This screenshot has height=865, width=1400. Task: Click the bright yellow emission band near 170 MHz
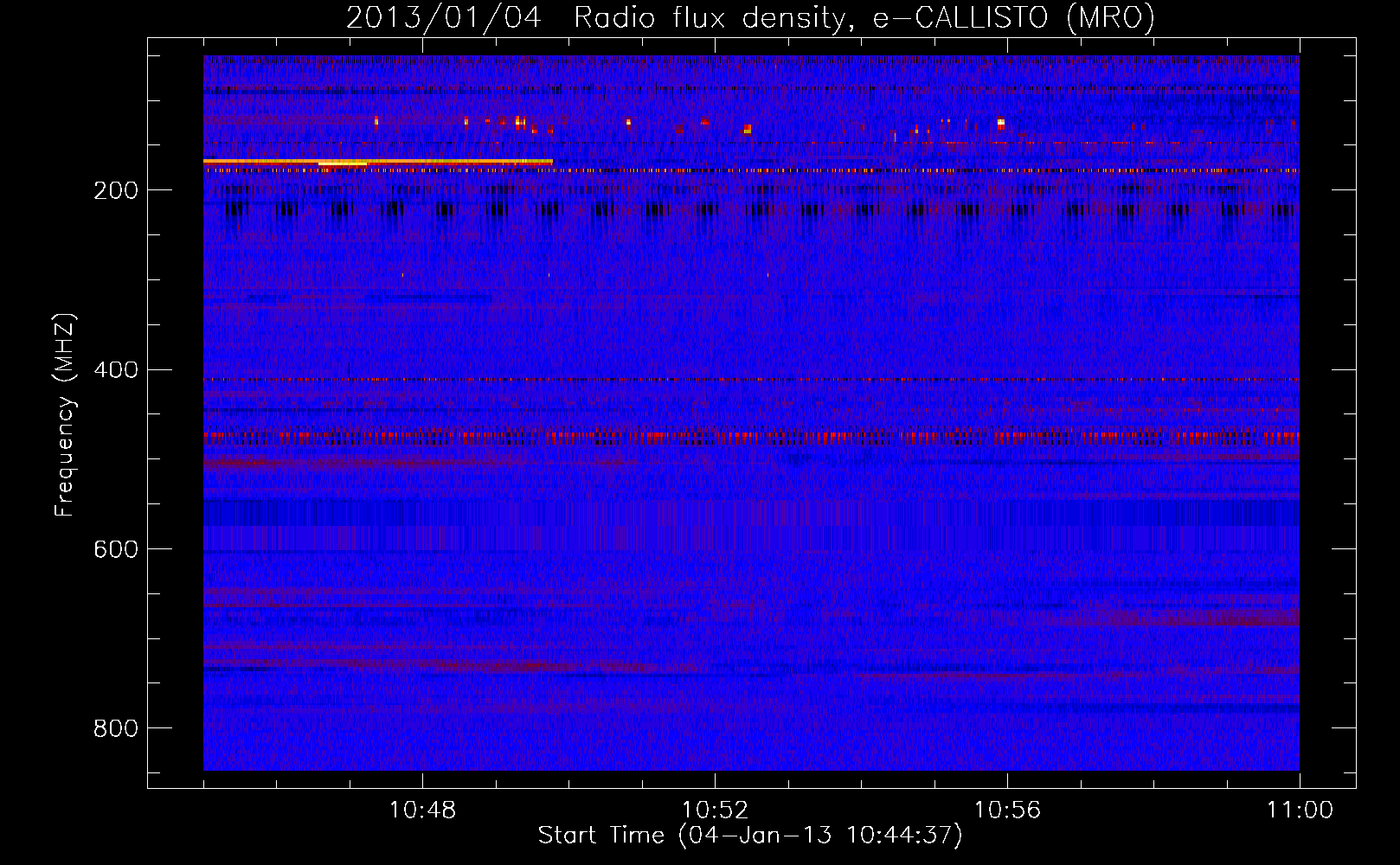tap(378, 162)
